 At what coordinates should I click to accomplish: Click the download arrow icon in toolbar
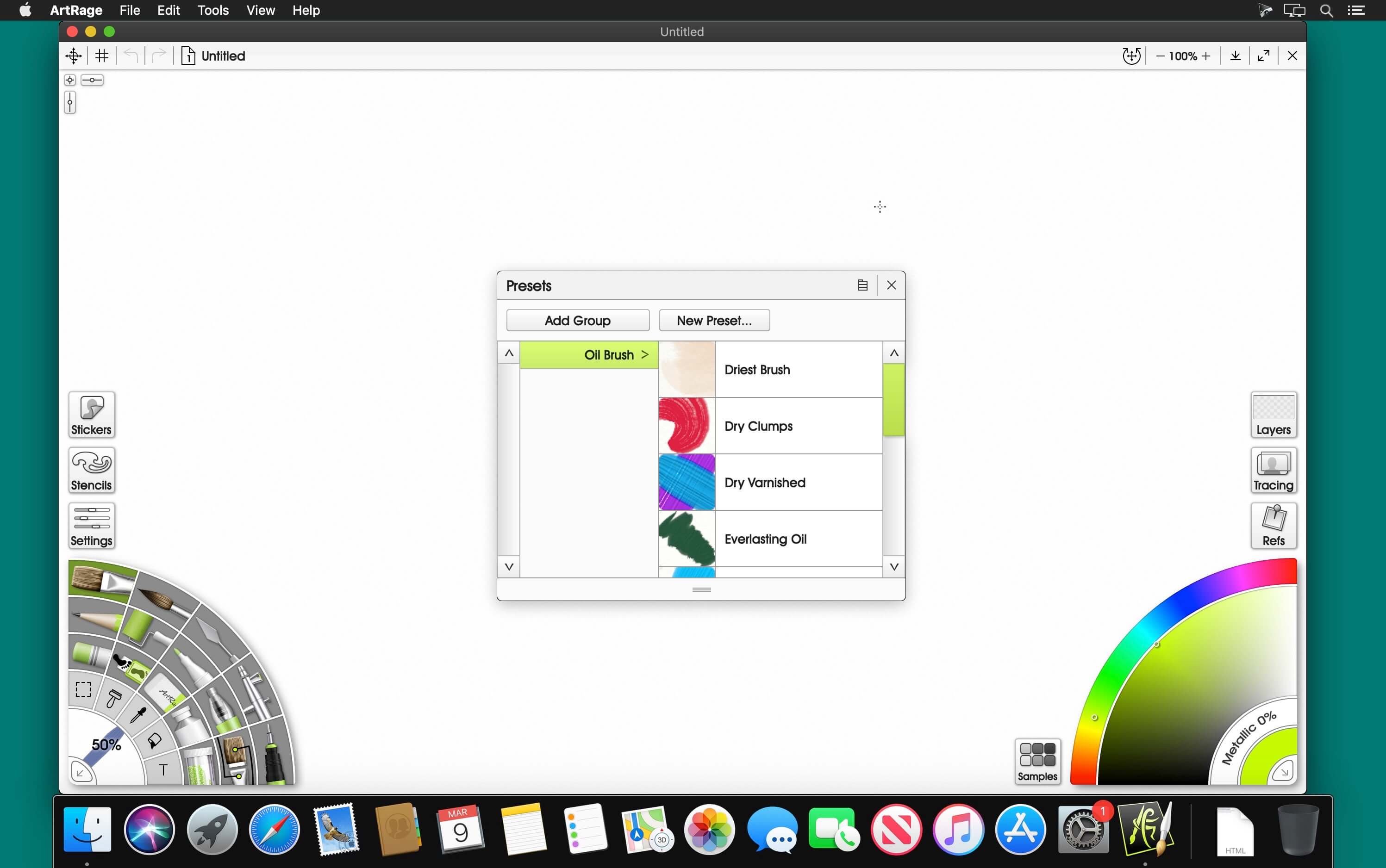click(x=1236, y=56)
